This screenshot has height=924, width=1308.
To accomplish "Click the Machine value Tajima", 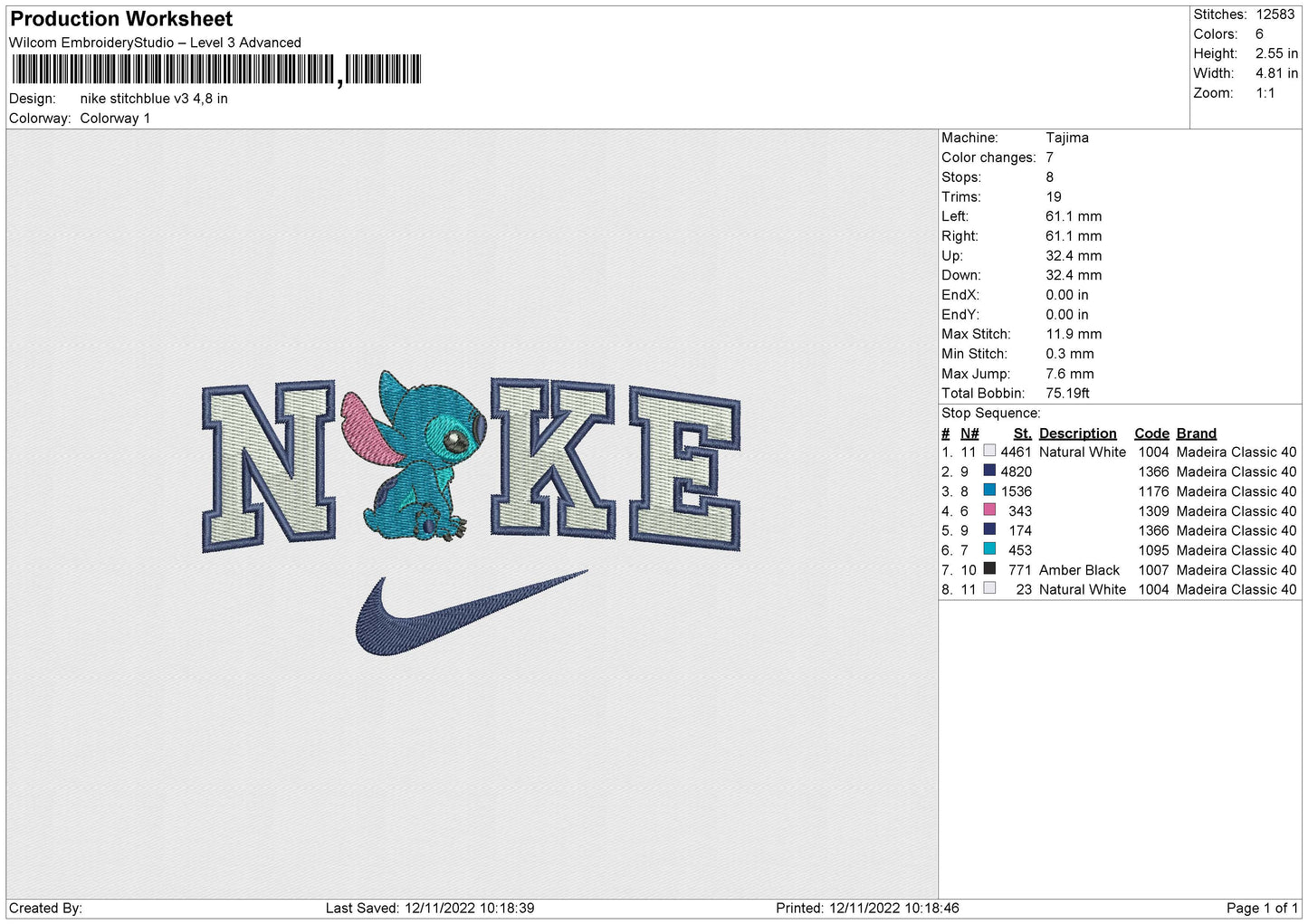I will click(x=1066, y=138).
